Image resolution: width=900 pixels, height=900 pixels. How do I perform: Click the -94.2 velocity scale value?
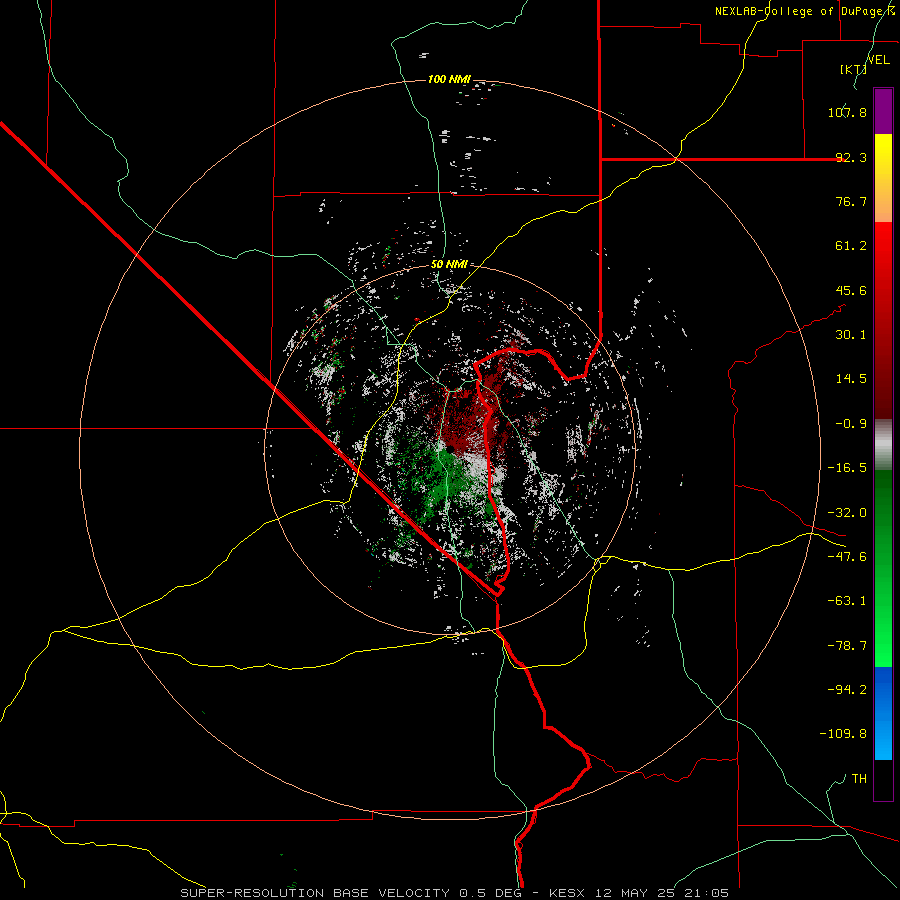click(x=847, y=689)
